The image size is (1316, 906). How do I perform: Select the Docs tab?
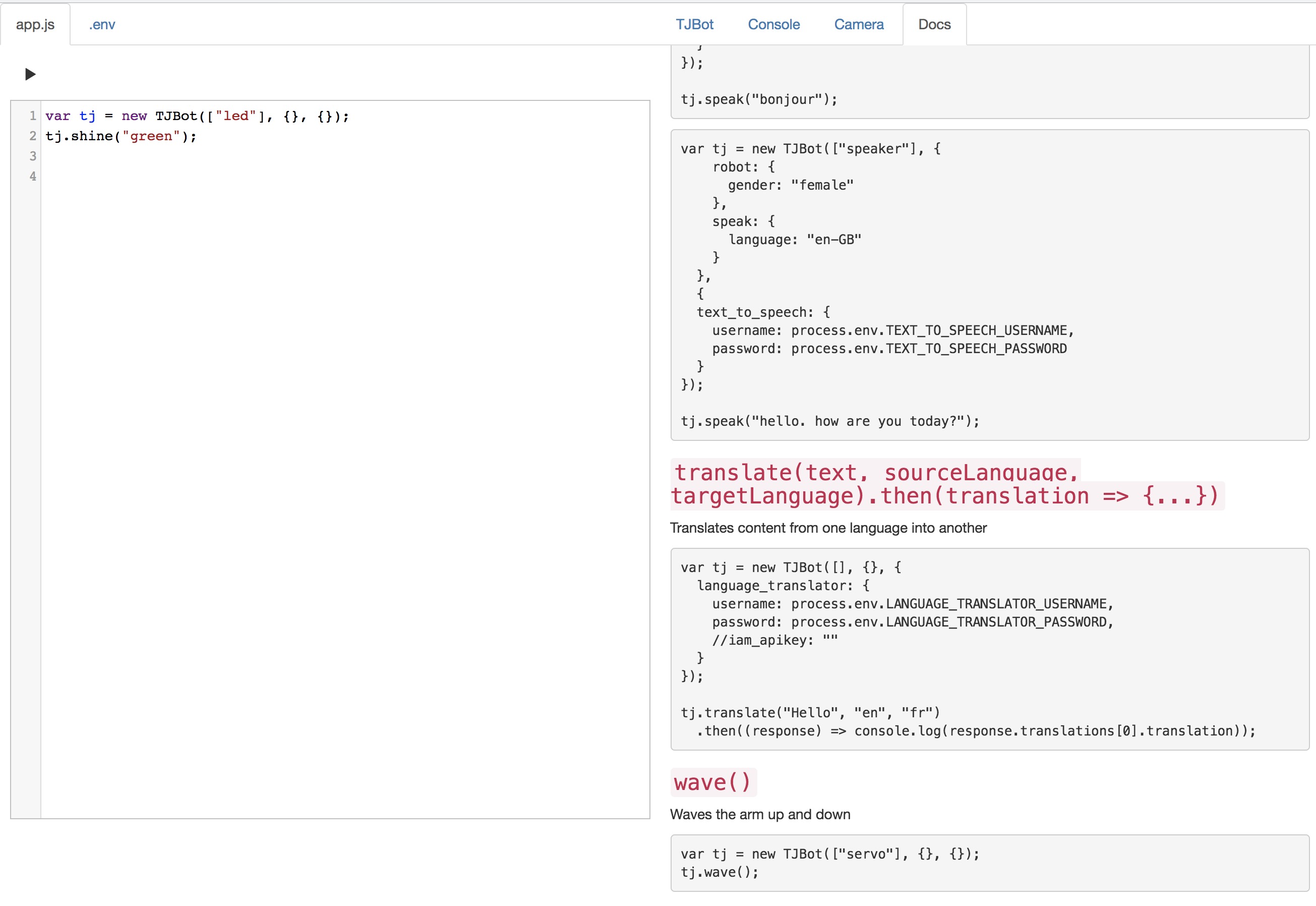[x=934, y=24]
